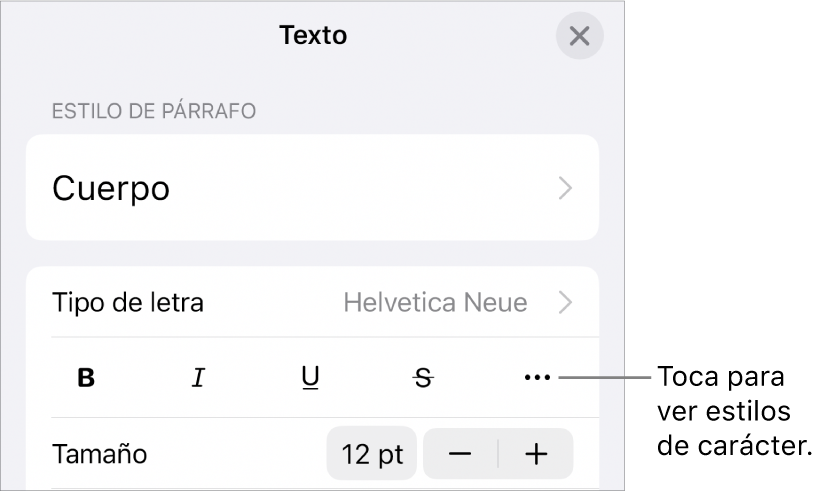Image resolution: width=825 pixels, height=491 pixels.
Task: Click the Texto panel title
Action: pyautogui.click(x=313, y=36)
